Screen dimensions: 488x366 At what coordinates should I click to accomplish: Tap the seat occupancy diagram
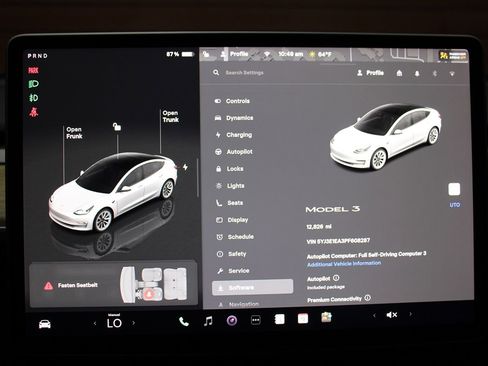[x=153, y=285]
